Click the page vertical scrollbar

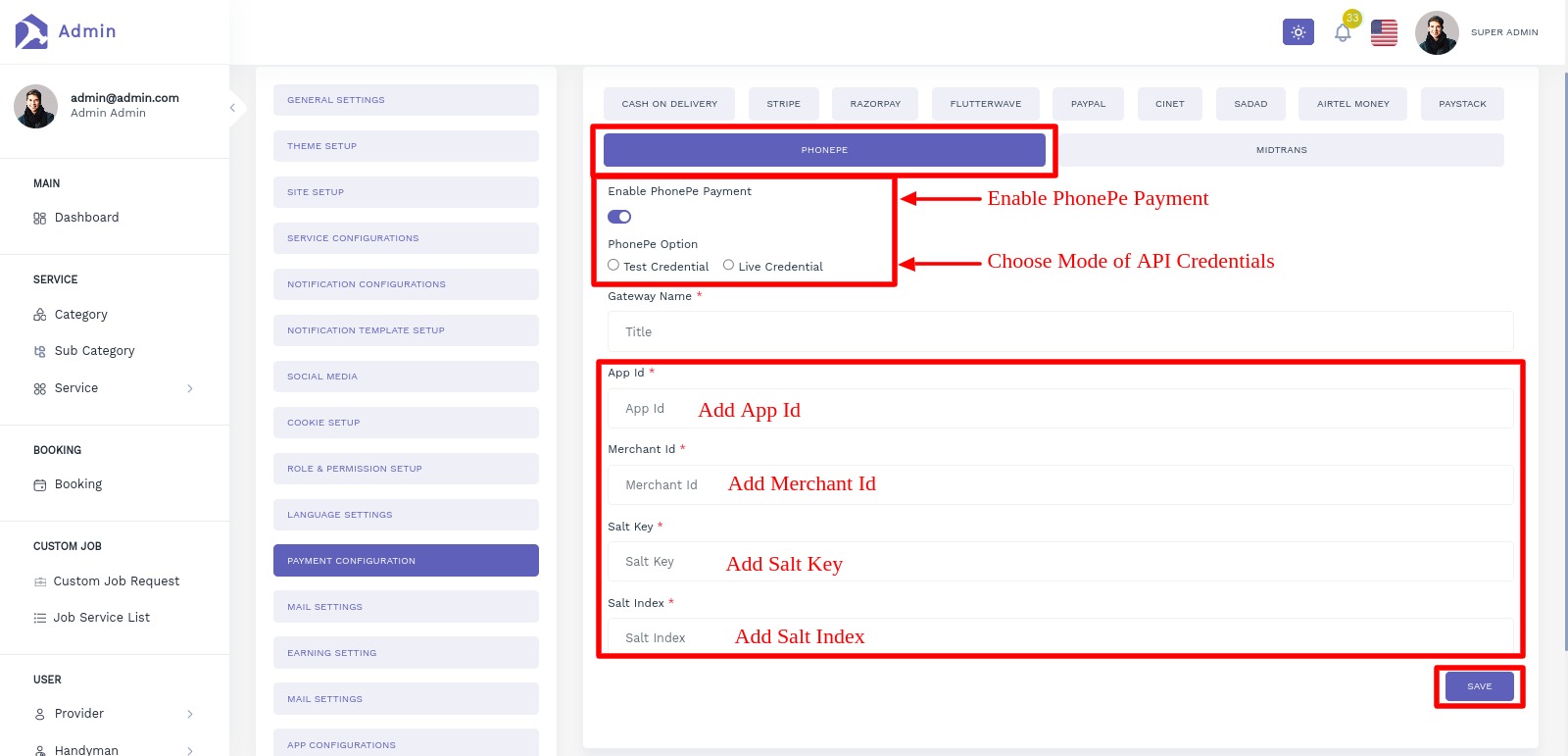click(1565, 363)
